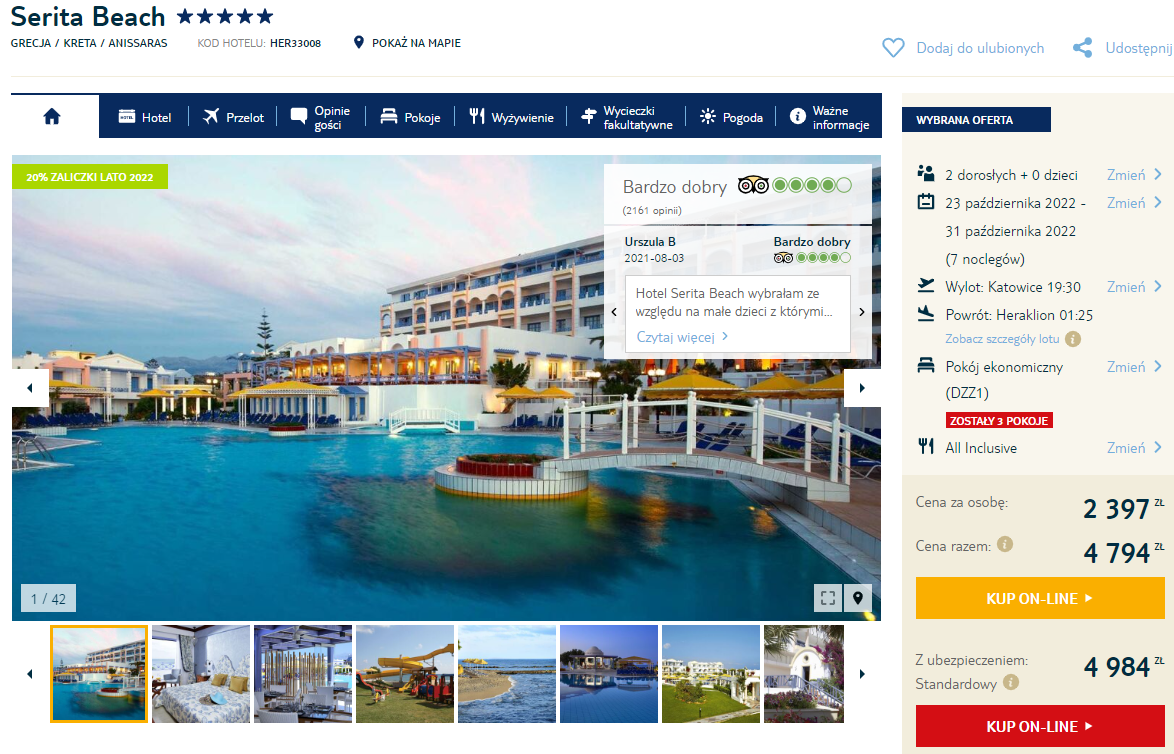This screenshot has height=754, width=1174.
Task: Click the map pin icon on the photo
Action: (857, 598)
